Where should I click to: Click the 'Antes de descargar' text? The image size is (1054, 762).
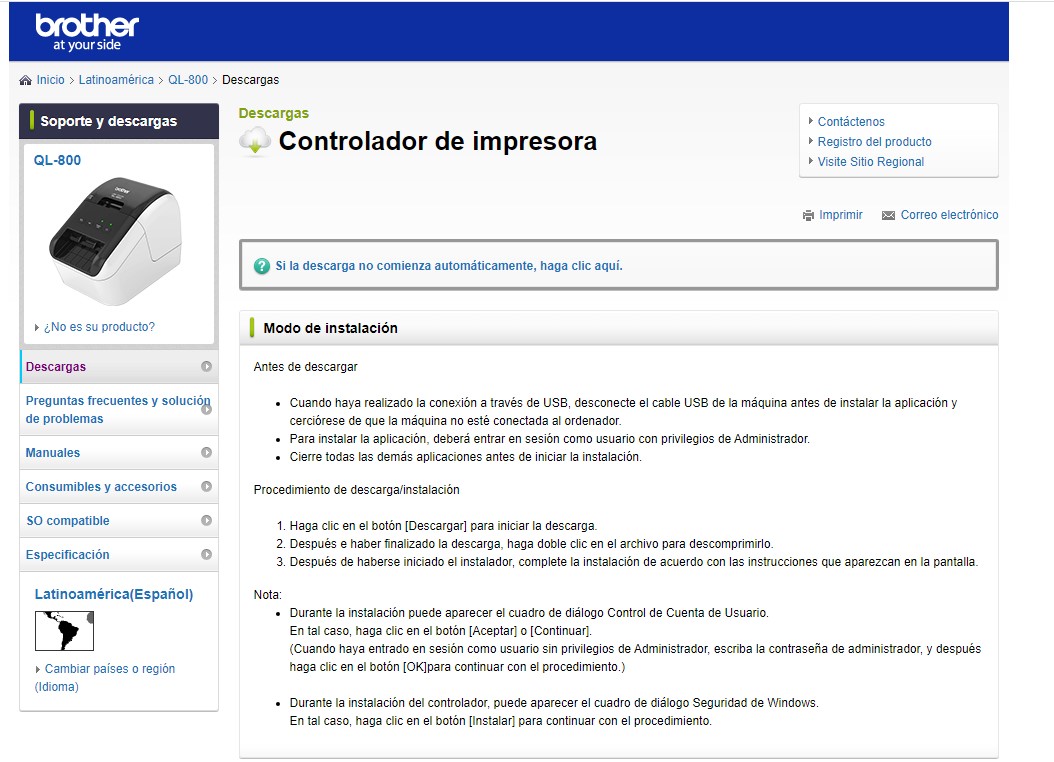click(x=305, y=367)
